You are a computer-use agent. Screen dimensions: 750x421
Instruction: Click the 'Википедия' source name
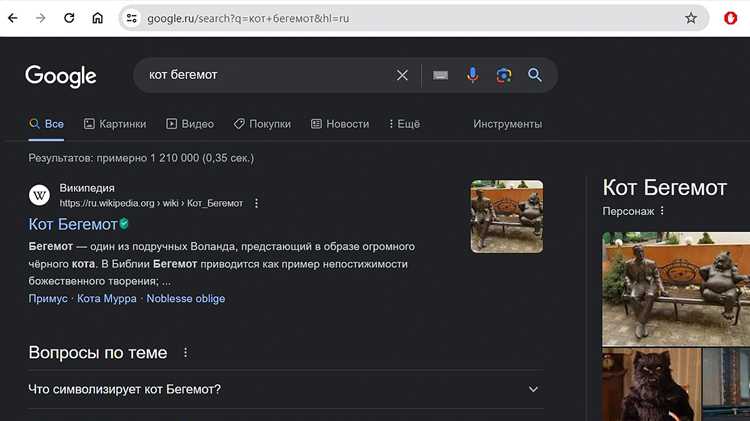(87, 188)
